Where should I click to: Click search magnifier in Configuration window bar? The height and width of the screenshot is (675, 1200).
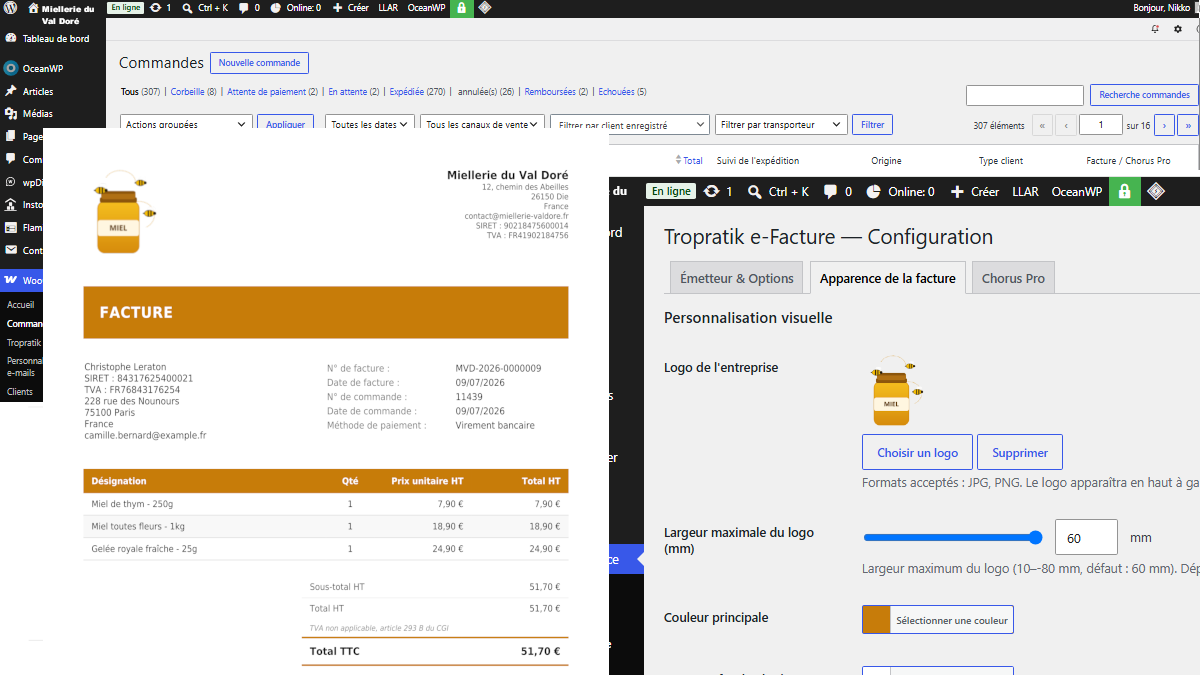pyautogui.click(x=753, y=191)
